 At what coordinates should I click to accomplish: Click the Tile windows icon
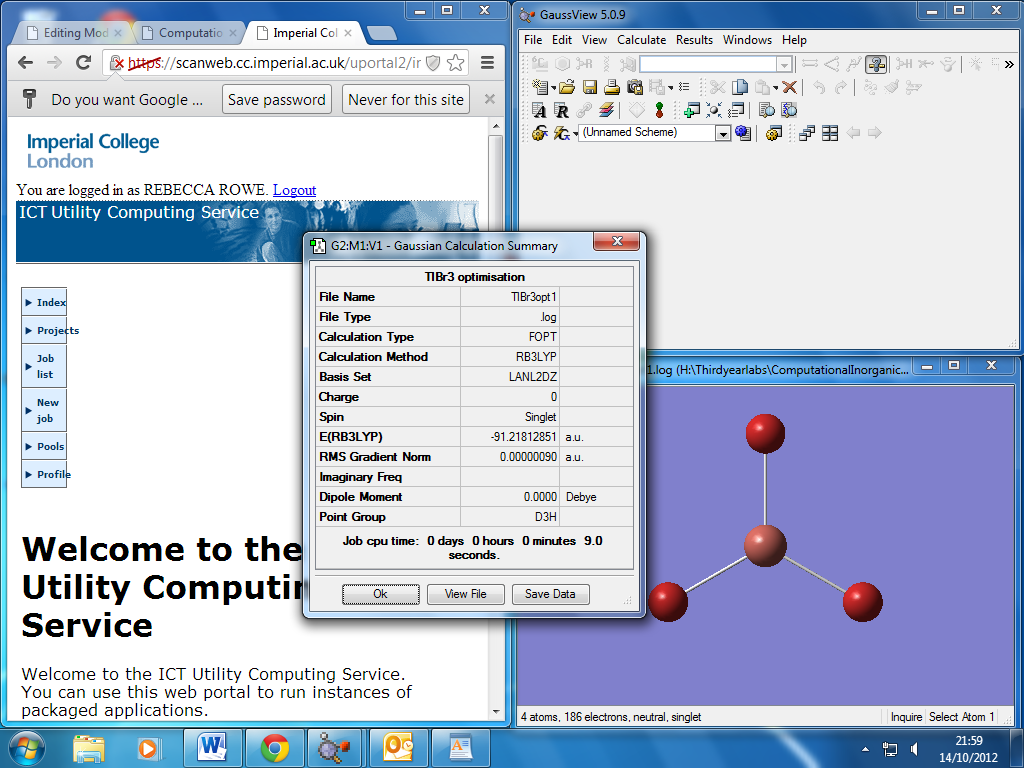click(x=830, y=133)
